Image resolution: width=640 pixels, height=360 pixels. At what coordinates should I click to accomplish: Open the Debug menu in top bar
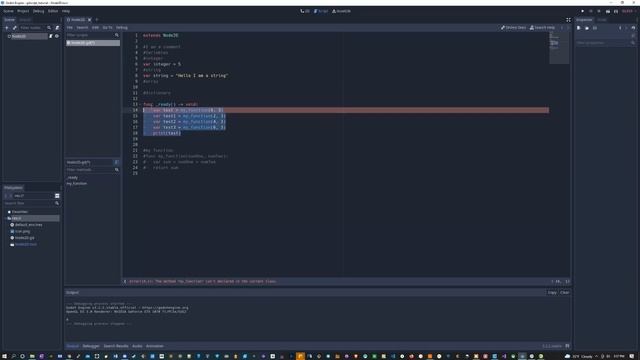38,11
